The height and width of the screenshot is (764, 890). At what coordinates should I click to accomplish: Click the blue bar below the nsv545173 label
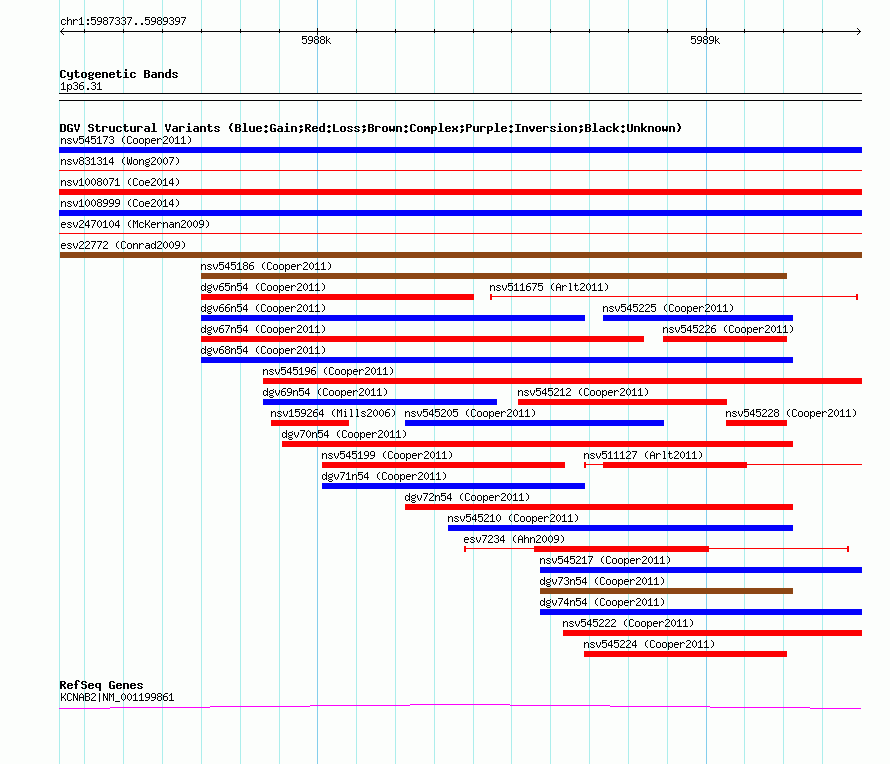click(x=460, y=150)
